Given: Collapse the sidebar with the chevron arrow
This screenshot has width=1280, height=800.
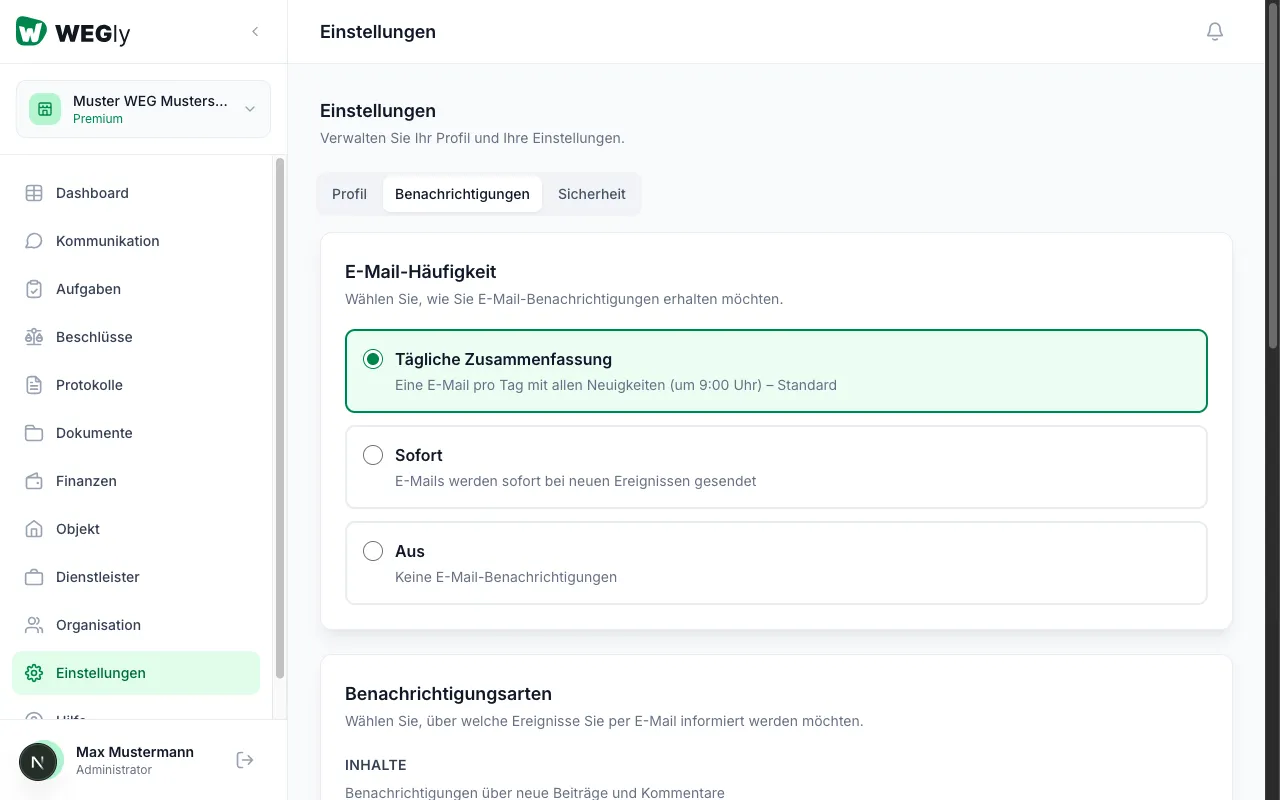Looking at the screenshot, I should pyautogui.click(x=255, y=32).
